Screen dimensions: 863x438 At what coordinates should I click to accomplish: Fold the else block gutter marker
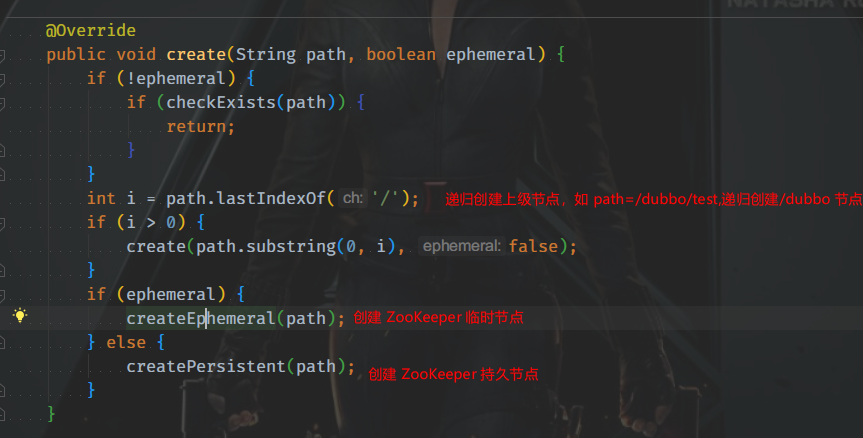click(x=2, y=343)
